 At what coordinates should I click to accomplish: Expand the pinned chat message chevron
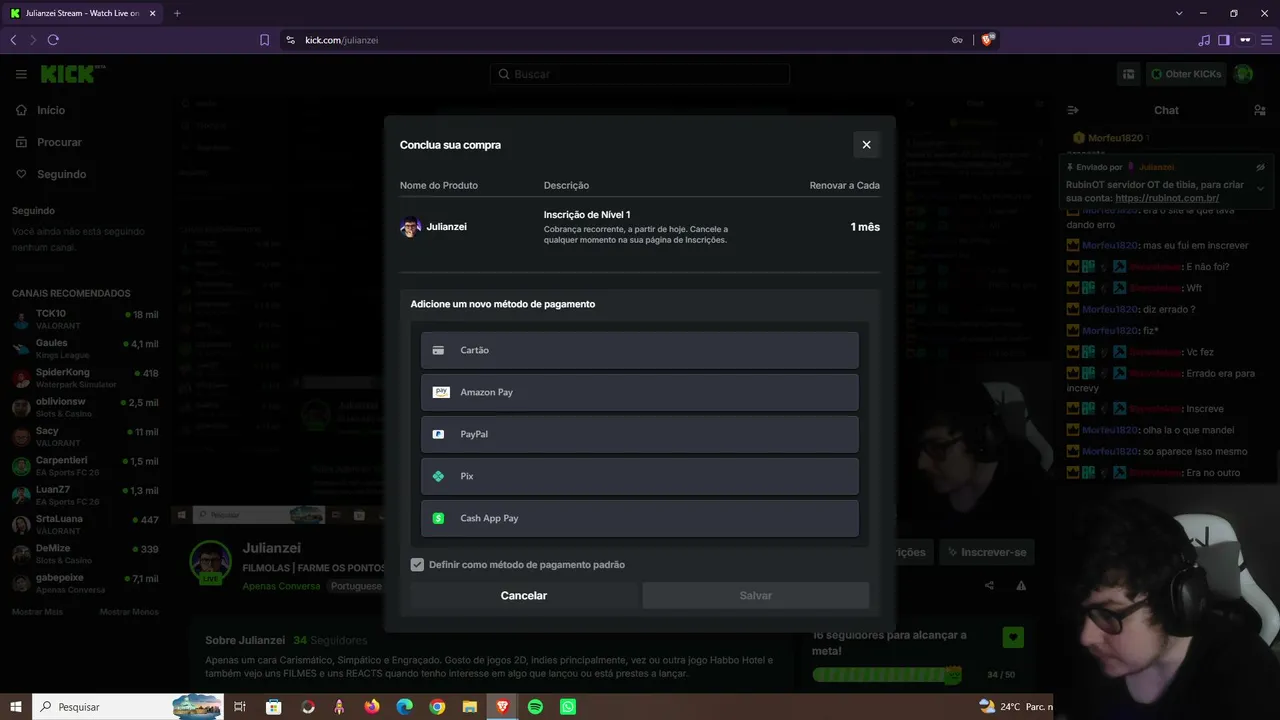pyautogui.click(x=1260, y=189)
